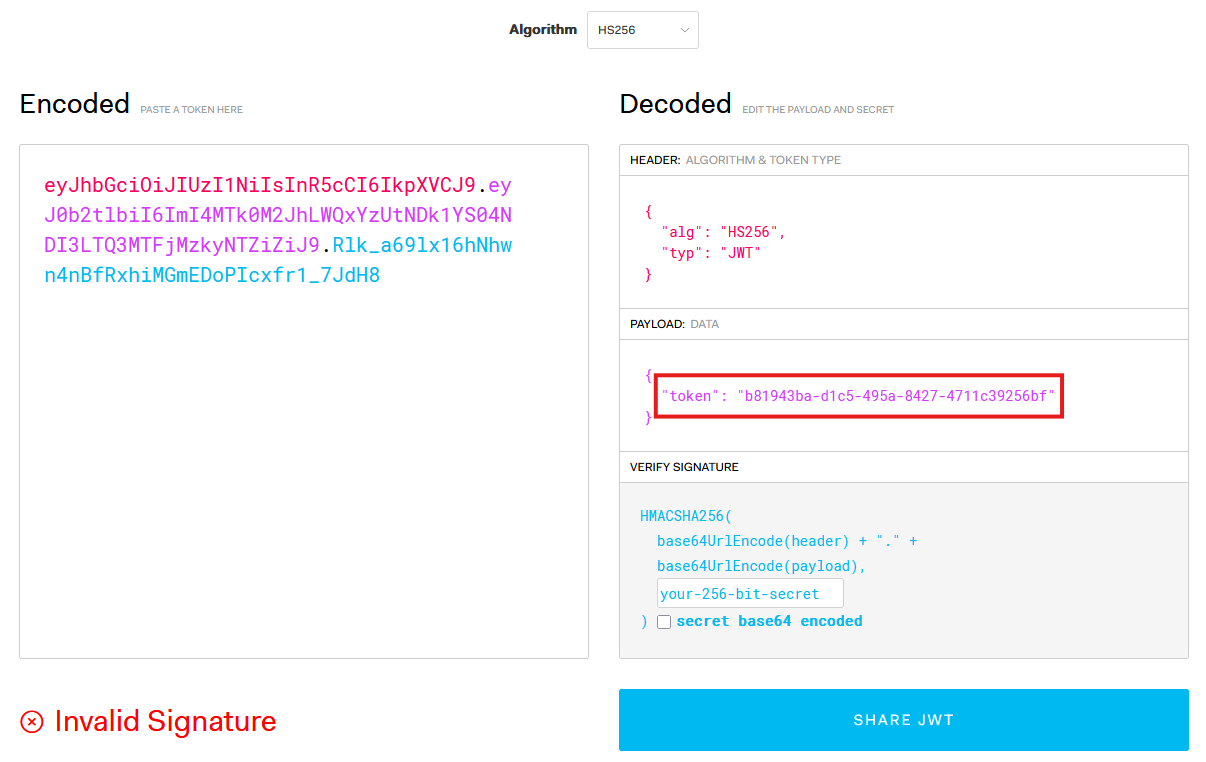Screen dimensions: 1206x762
Task: Click the PASTE A TOKEN HERE hint
Action: click(191, 109)
